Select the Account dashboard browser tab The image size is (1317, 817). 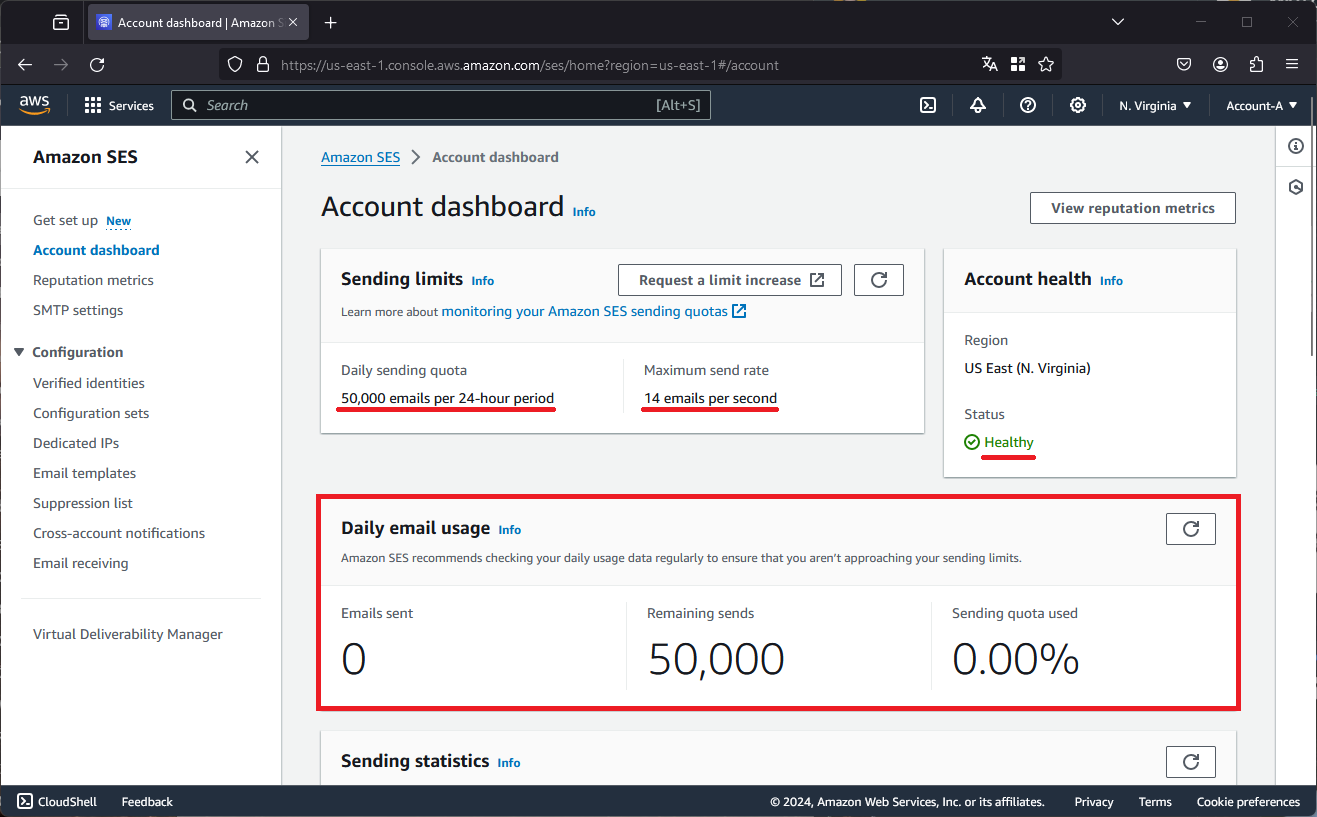[199, 22]
